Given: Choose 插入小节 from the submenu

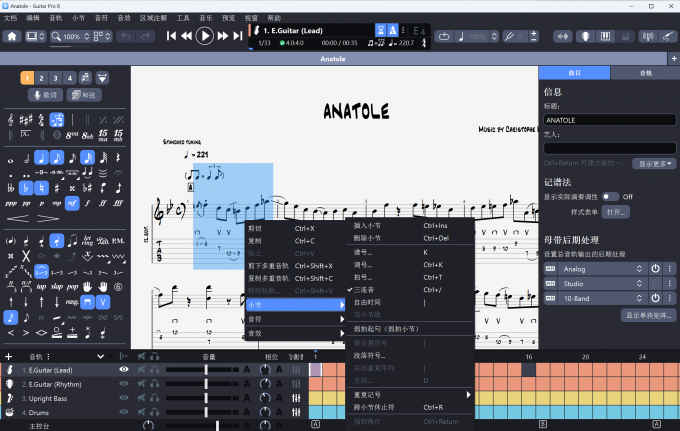Looking at the screenshot, I should (368, 226).
